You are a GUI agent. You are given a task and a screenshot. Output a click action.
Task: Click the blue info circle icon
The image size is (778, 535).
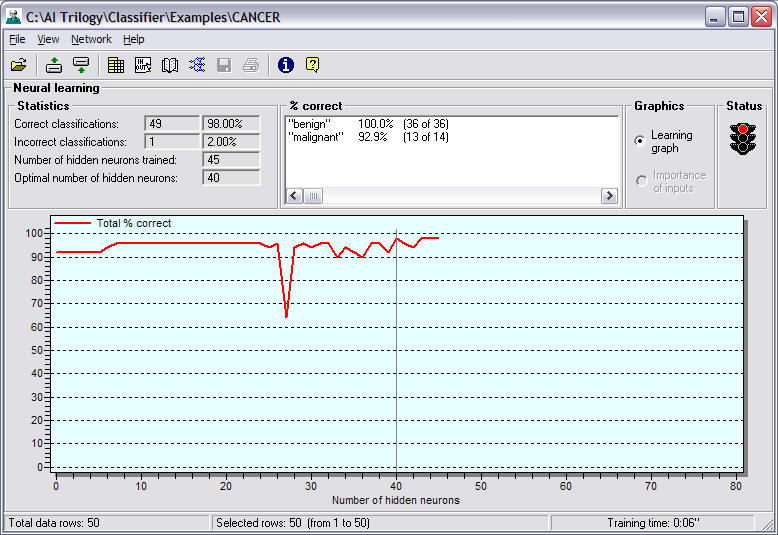[x=286, y=65]
